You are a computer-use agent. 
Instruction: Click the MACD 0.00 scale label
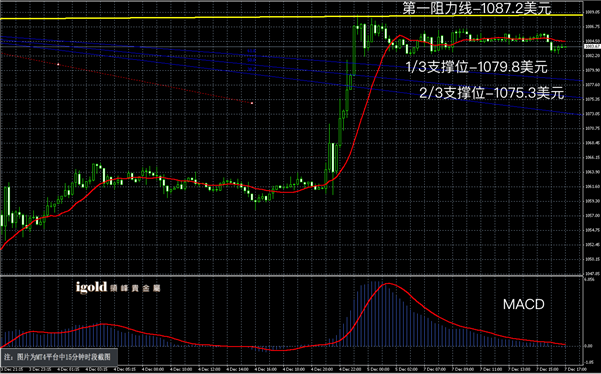pos(588,346)
